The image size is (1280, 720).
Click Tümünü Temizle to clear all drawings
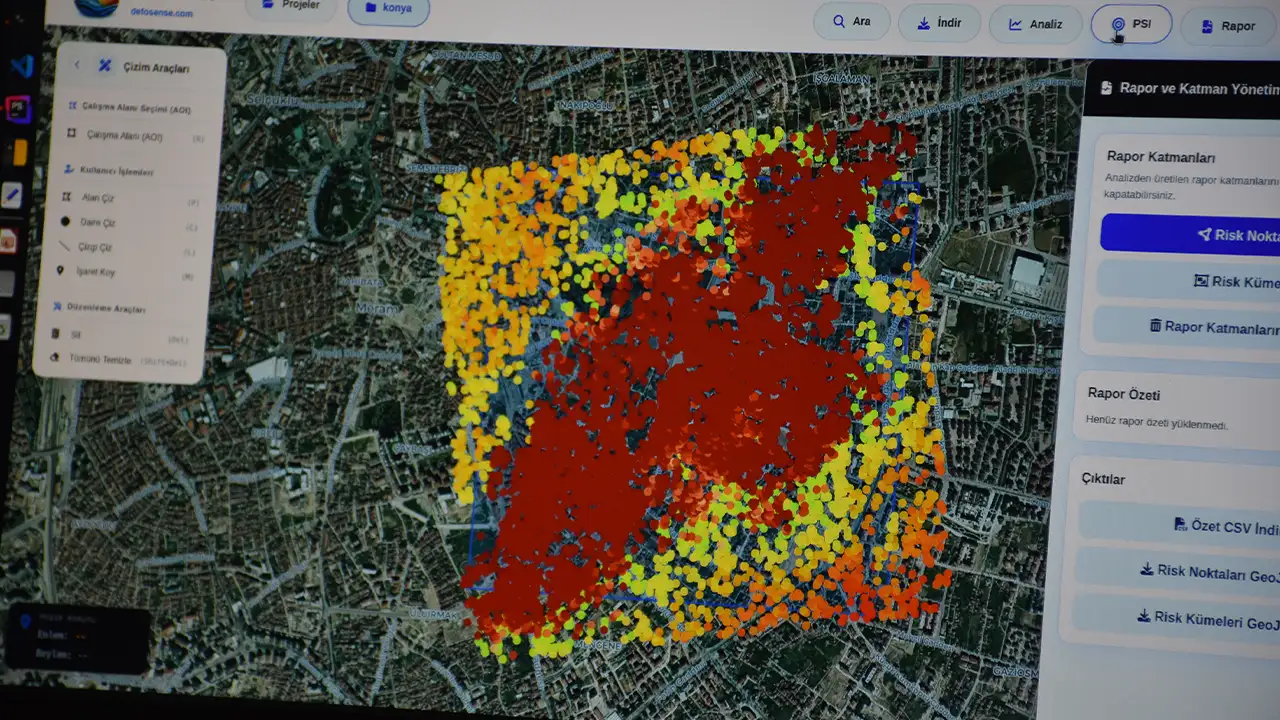99,359
